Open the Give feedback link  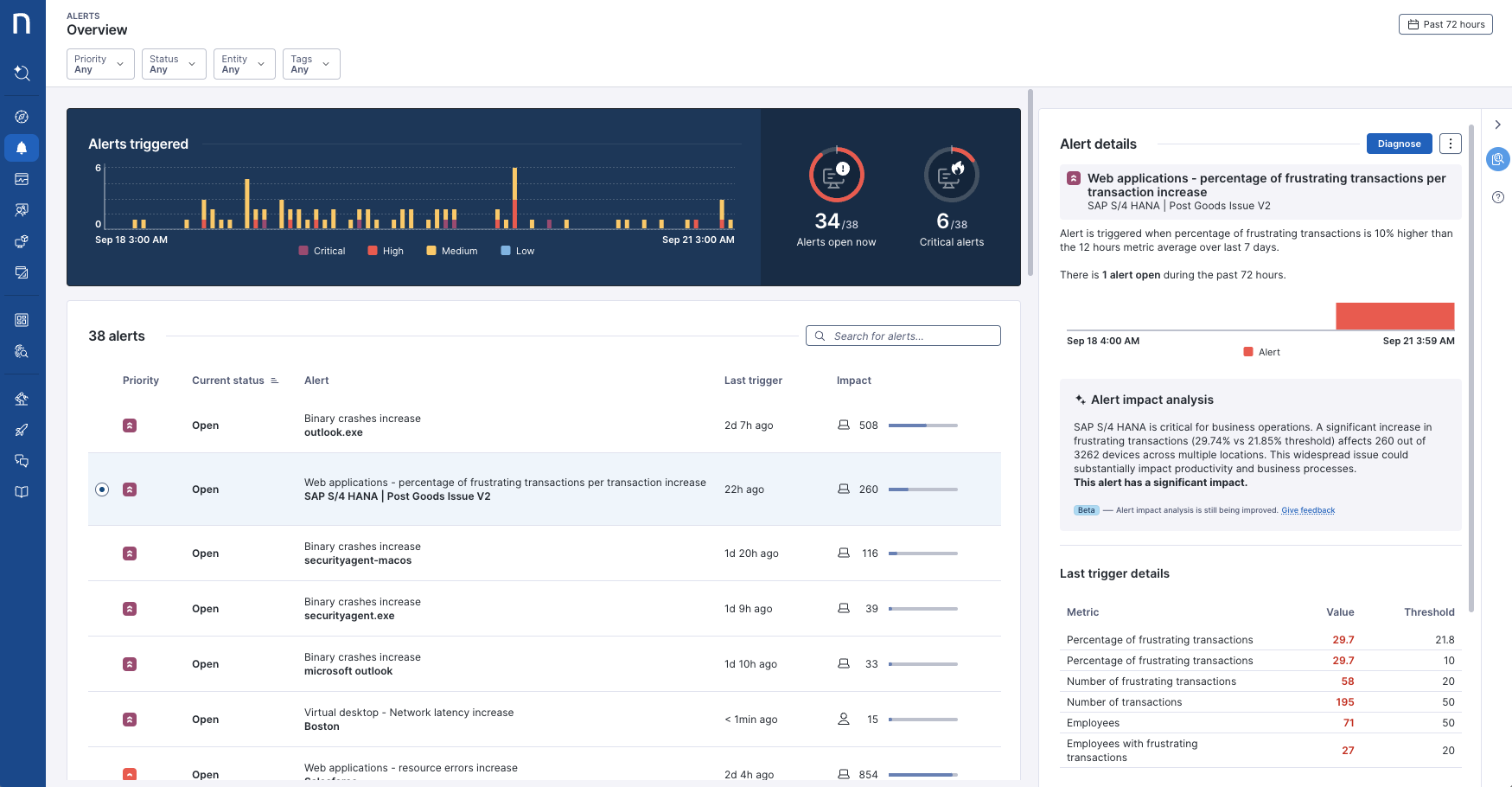click(1307, 510)
